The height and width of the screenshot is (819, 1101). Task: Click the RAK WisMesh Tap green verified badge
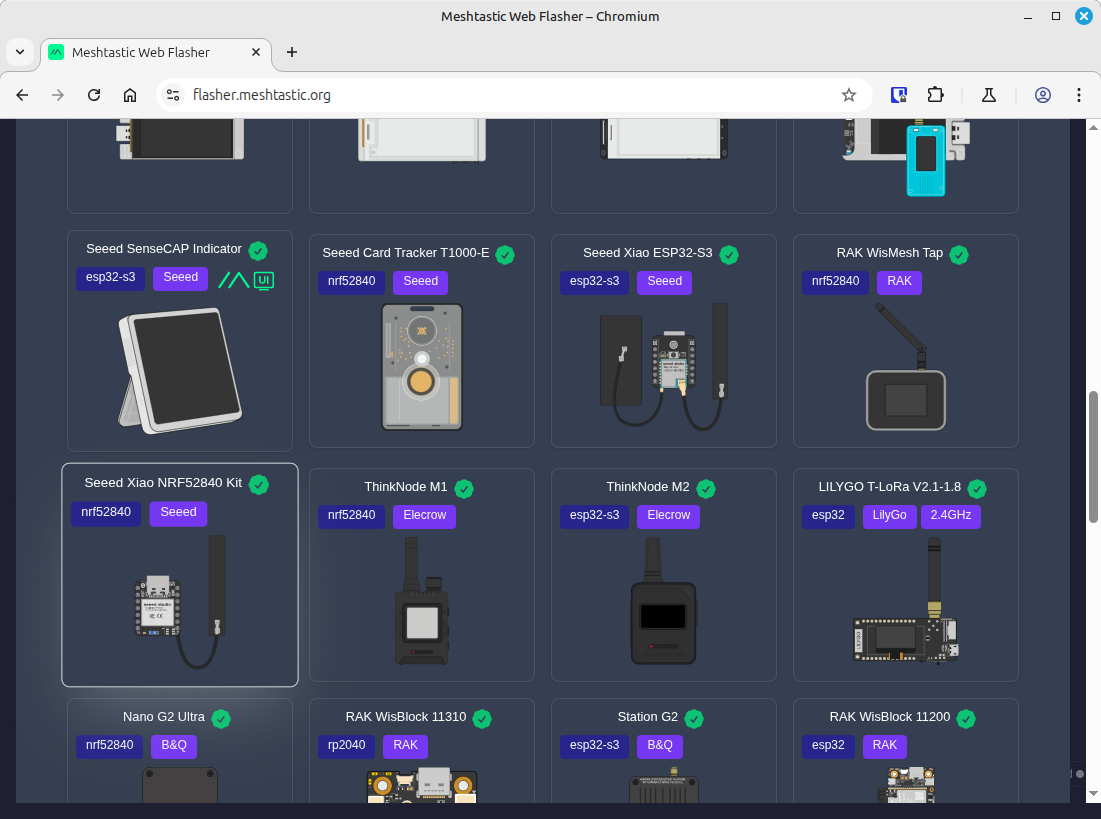click(958, 254)
